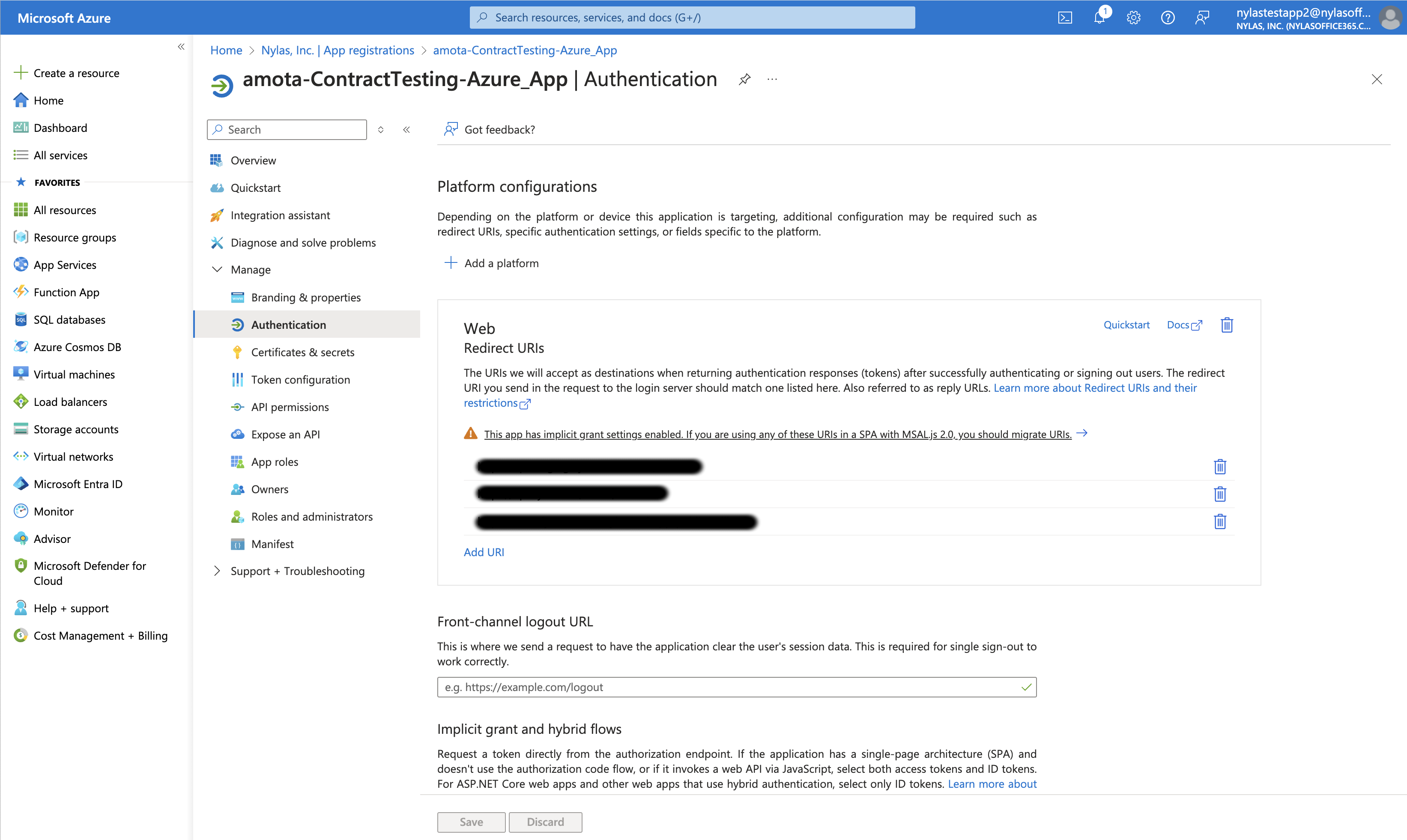Collapse the left resource menu
1407x840 pixels.
tap(406, 130)
